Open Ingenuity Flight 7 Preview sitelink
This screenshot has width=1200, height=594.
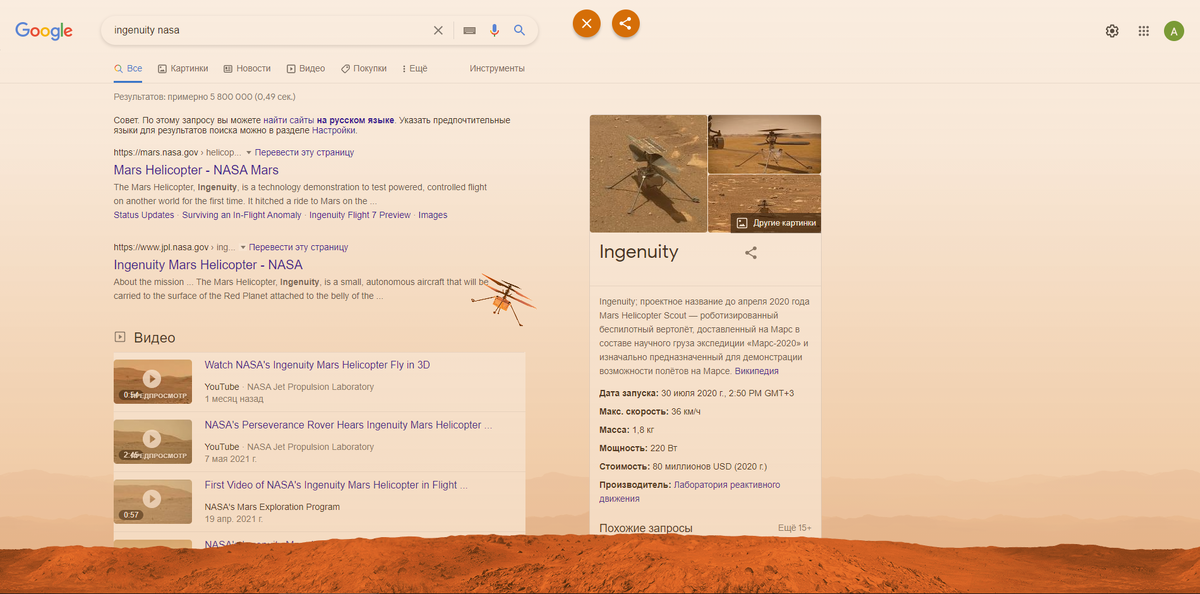(360, 215)
